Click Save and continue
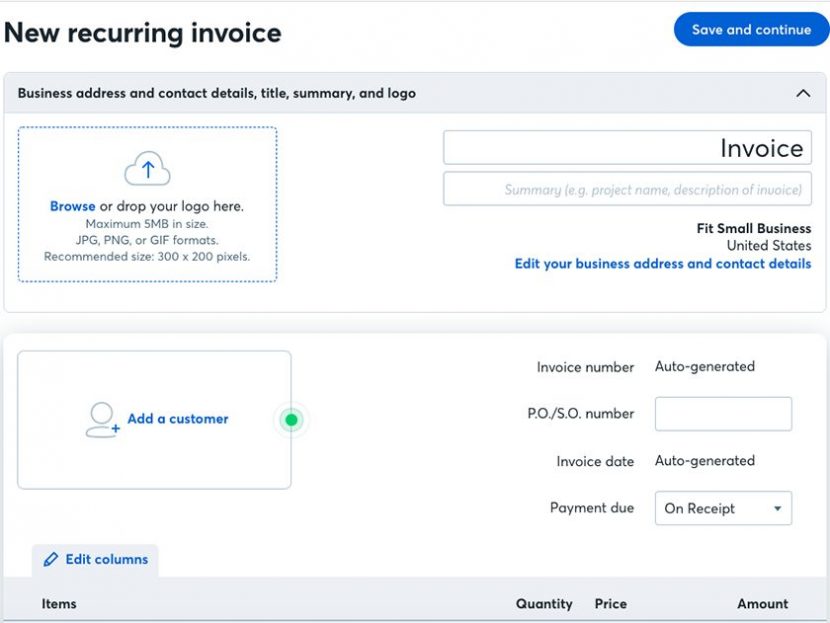Viewport: 830px width, 623px height. 751,29
